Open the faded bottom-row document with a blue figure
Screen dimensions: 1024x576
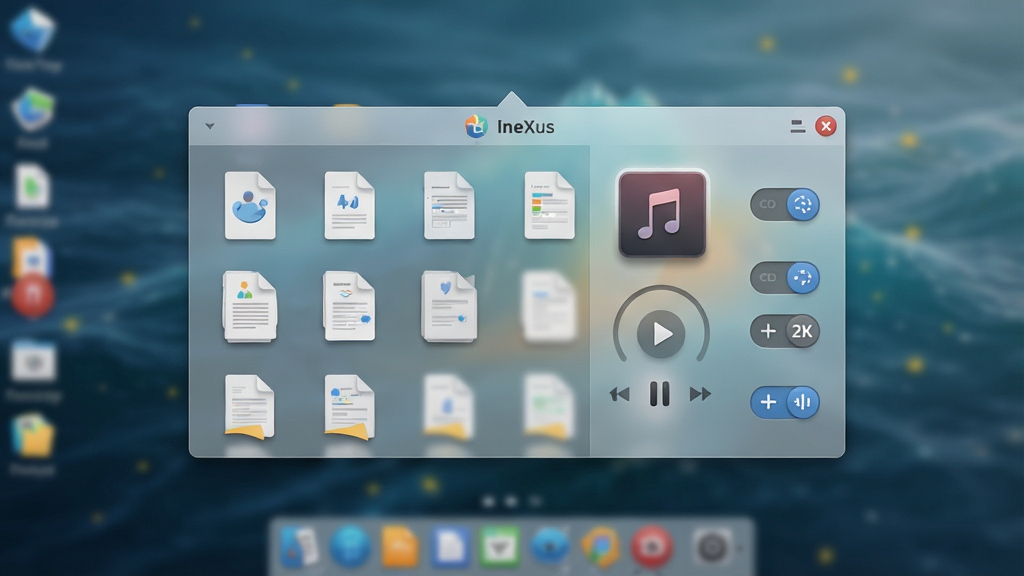tap(449, 407)
